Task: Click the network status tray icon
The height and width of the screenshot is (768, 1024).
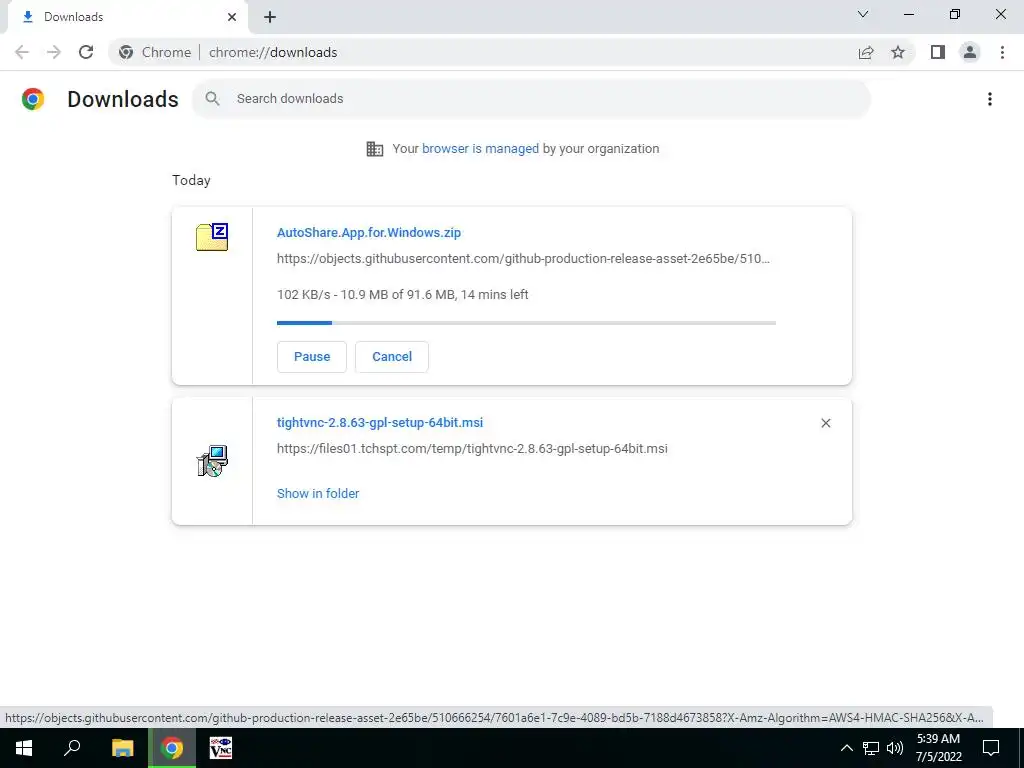Action: (x=871, y=748)
